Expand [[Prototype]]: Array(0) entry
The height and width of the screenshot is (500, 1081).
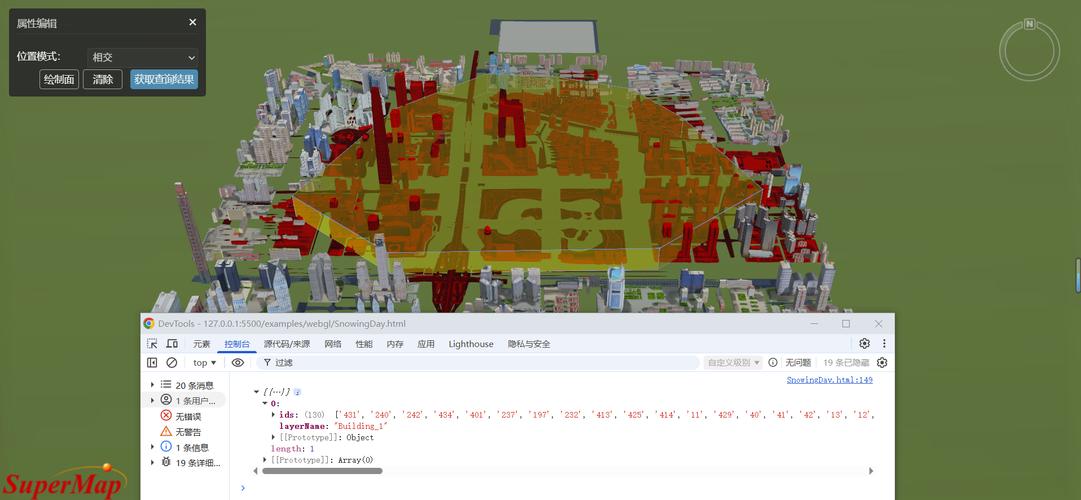(266, 460)
